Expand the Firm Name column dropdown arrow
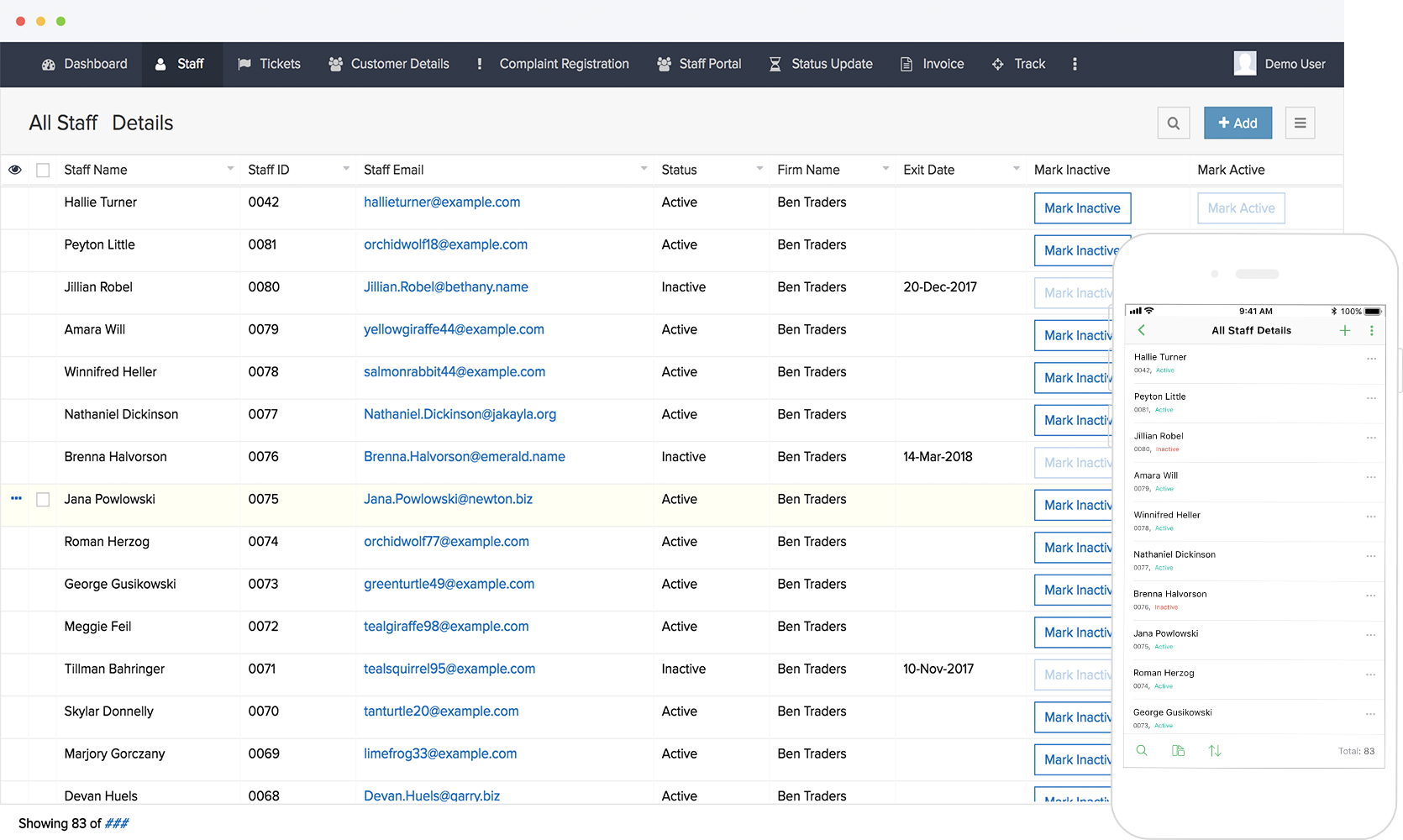 [885, 169]
